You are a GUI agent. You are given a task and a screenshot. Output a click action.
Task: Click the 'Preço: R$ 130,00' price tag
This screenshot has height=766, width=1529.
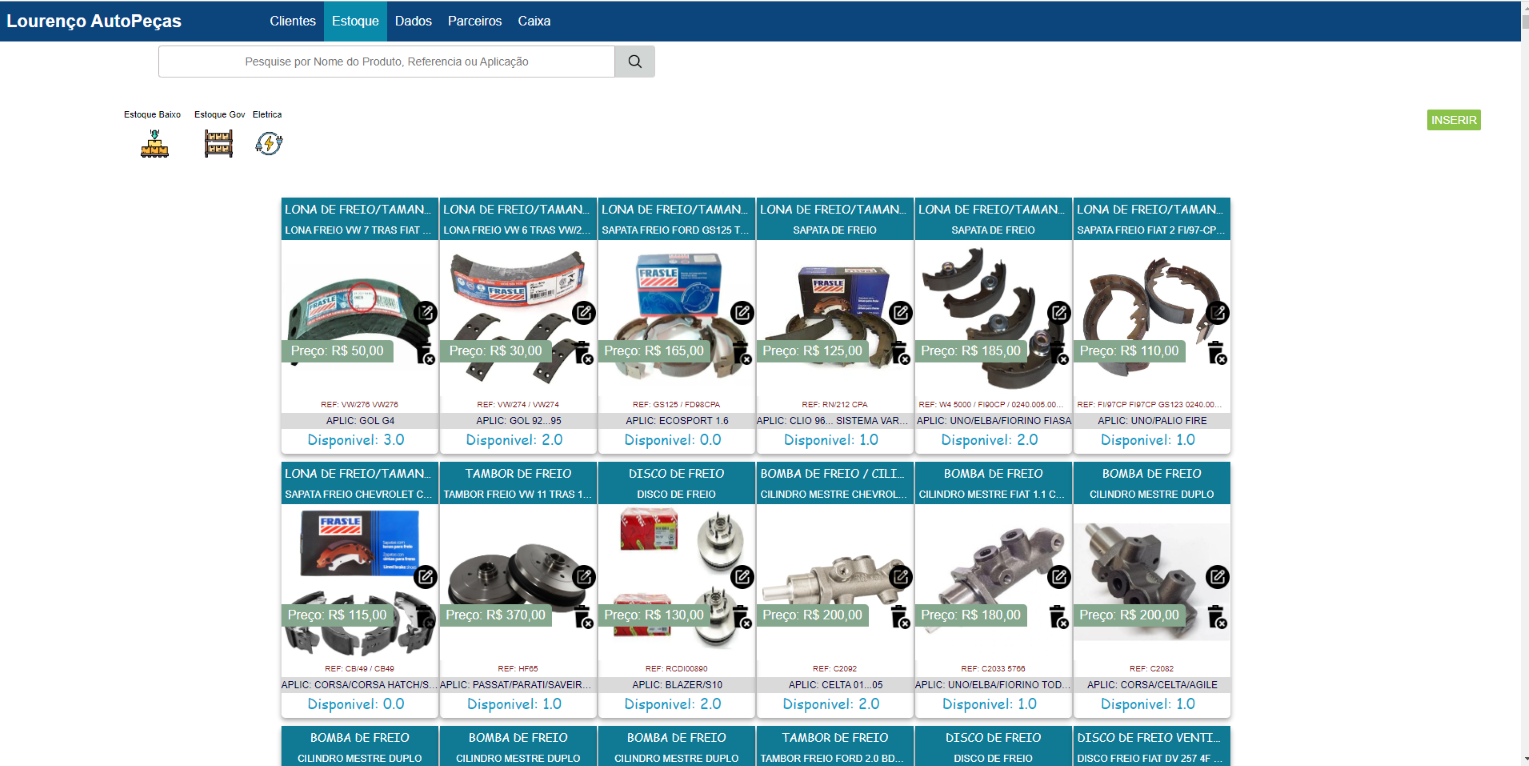pos(655,615)
